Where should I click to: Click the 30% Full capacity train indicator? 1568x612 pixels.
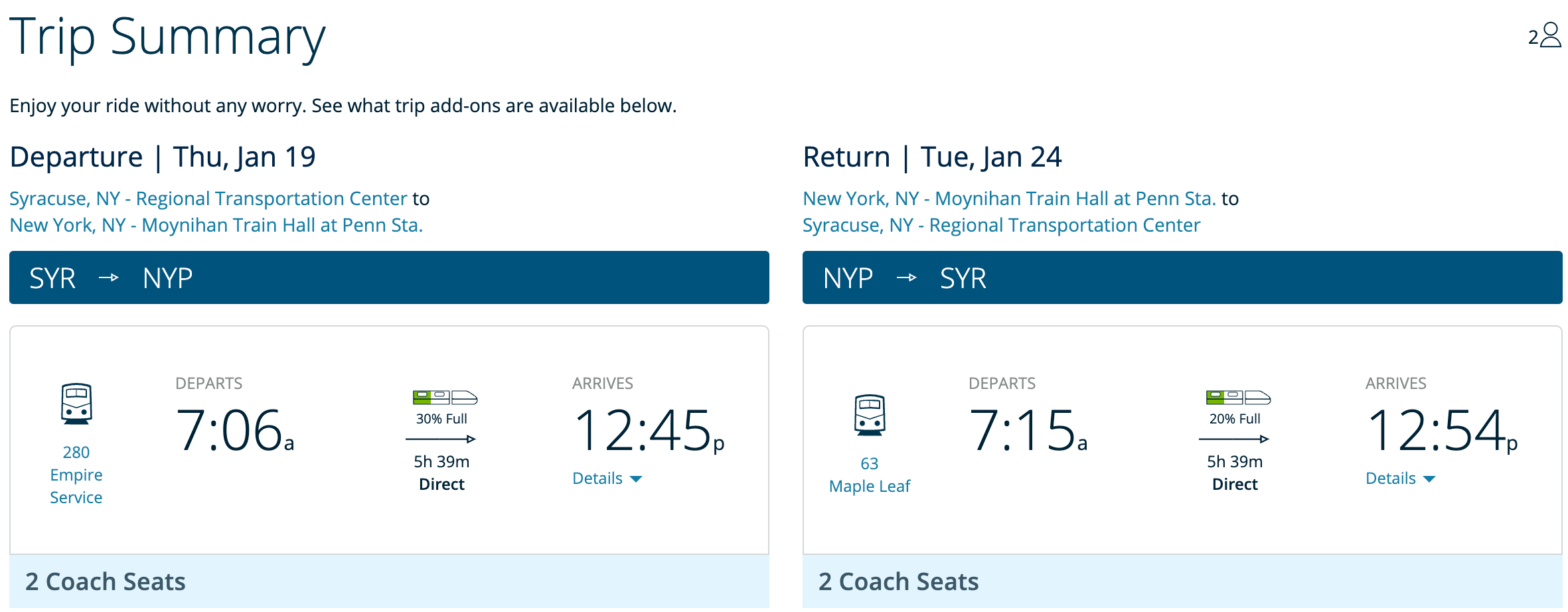click(445, 398)
